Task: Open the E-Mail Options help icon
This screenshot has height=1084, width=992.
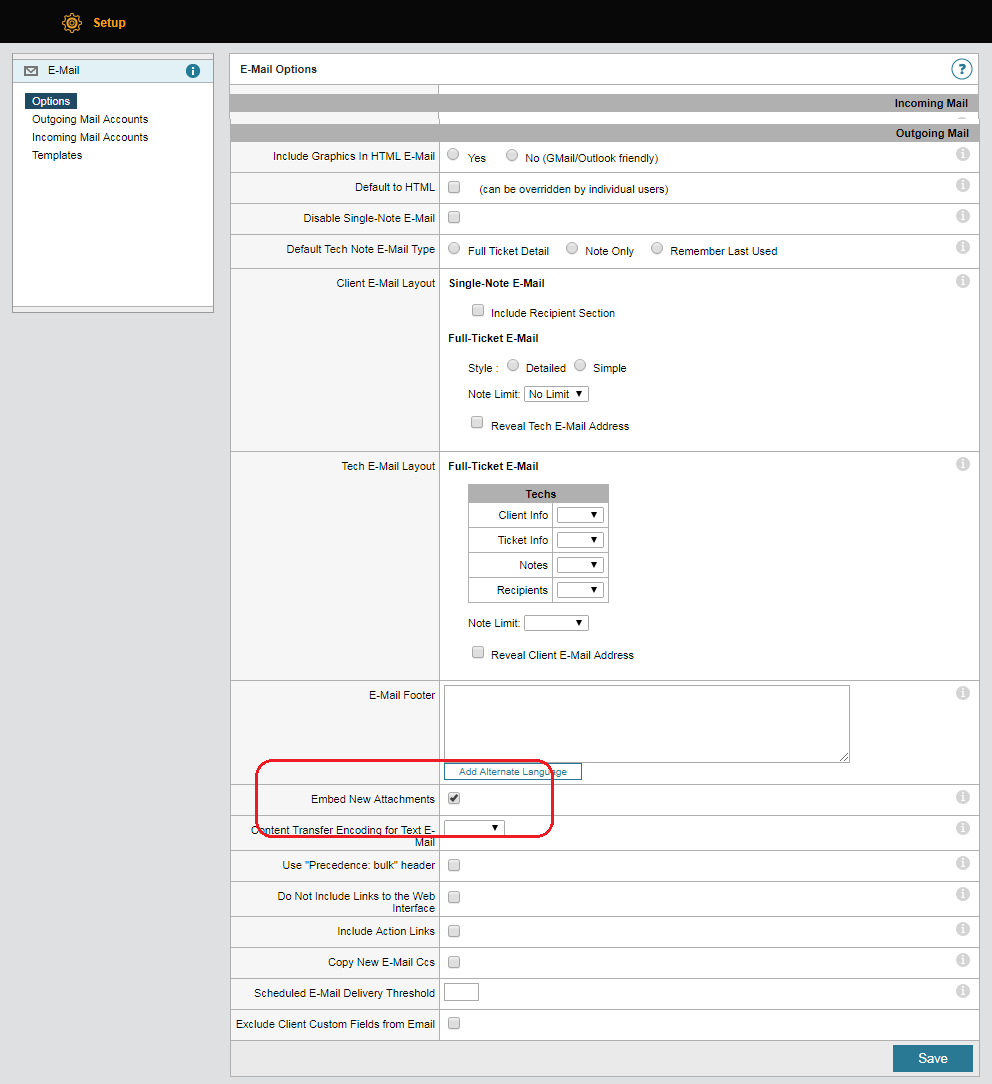Action: pyautogui.click(x=961, y=69)
